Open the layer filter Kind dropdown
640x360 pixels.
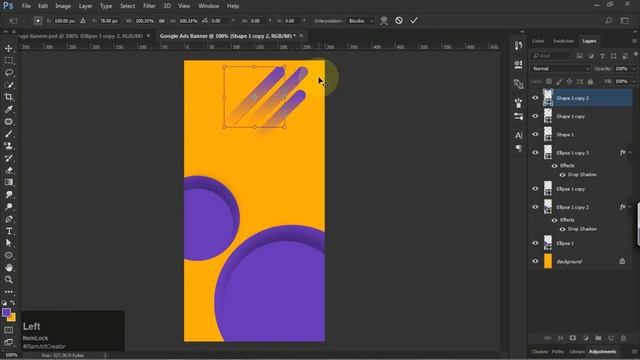tap(551, 56)
